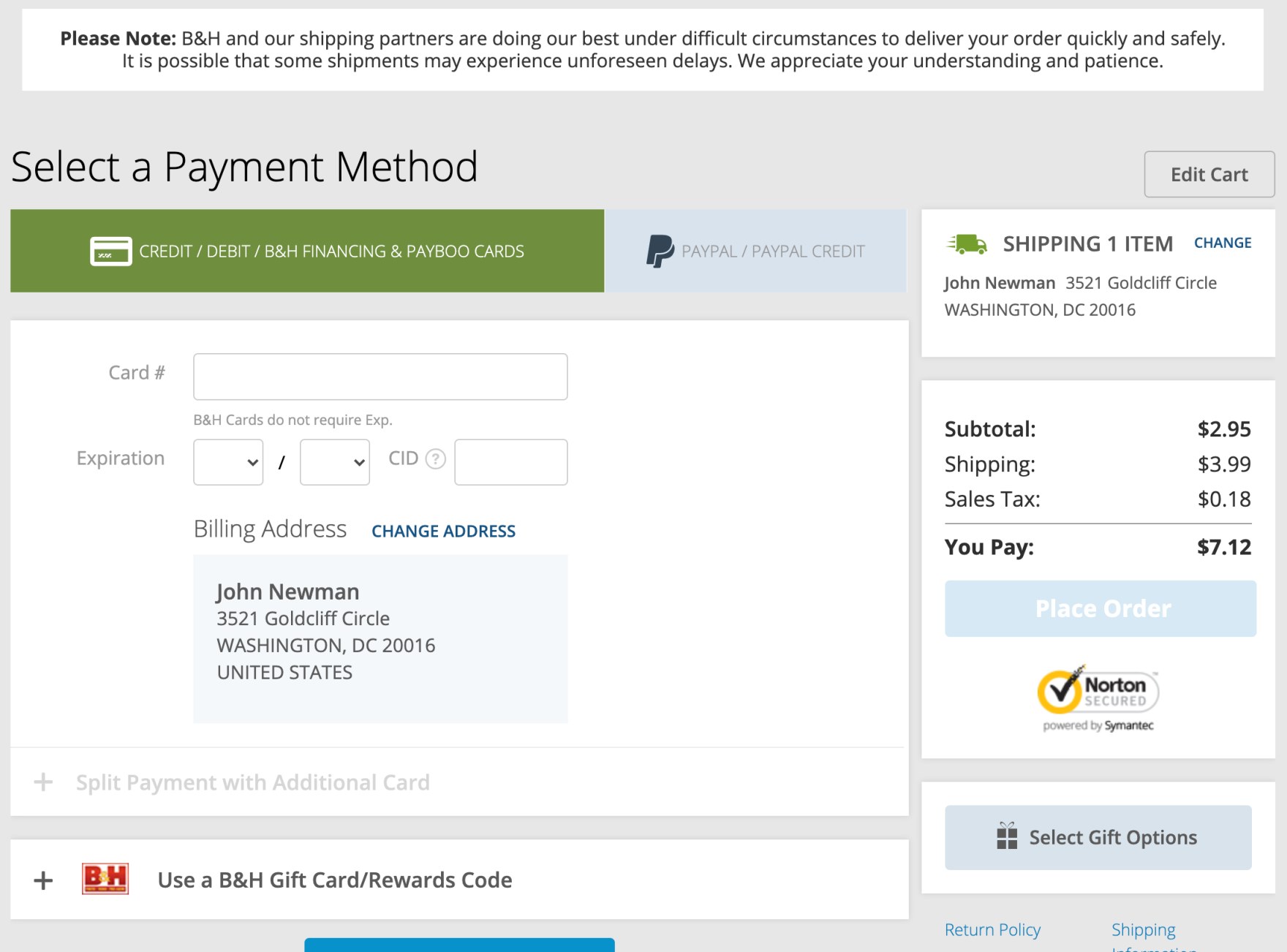Switch to the PAYPAL / PAYPAL CREDIT tab
Image resolution: width=1287 pixels, height=952 pixels.
point(757,251)
